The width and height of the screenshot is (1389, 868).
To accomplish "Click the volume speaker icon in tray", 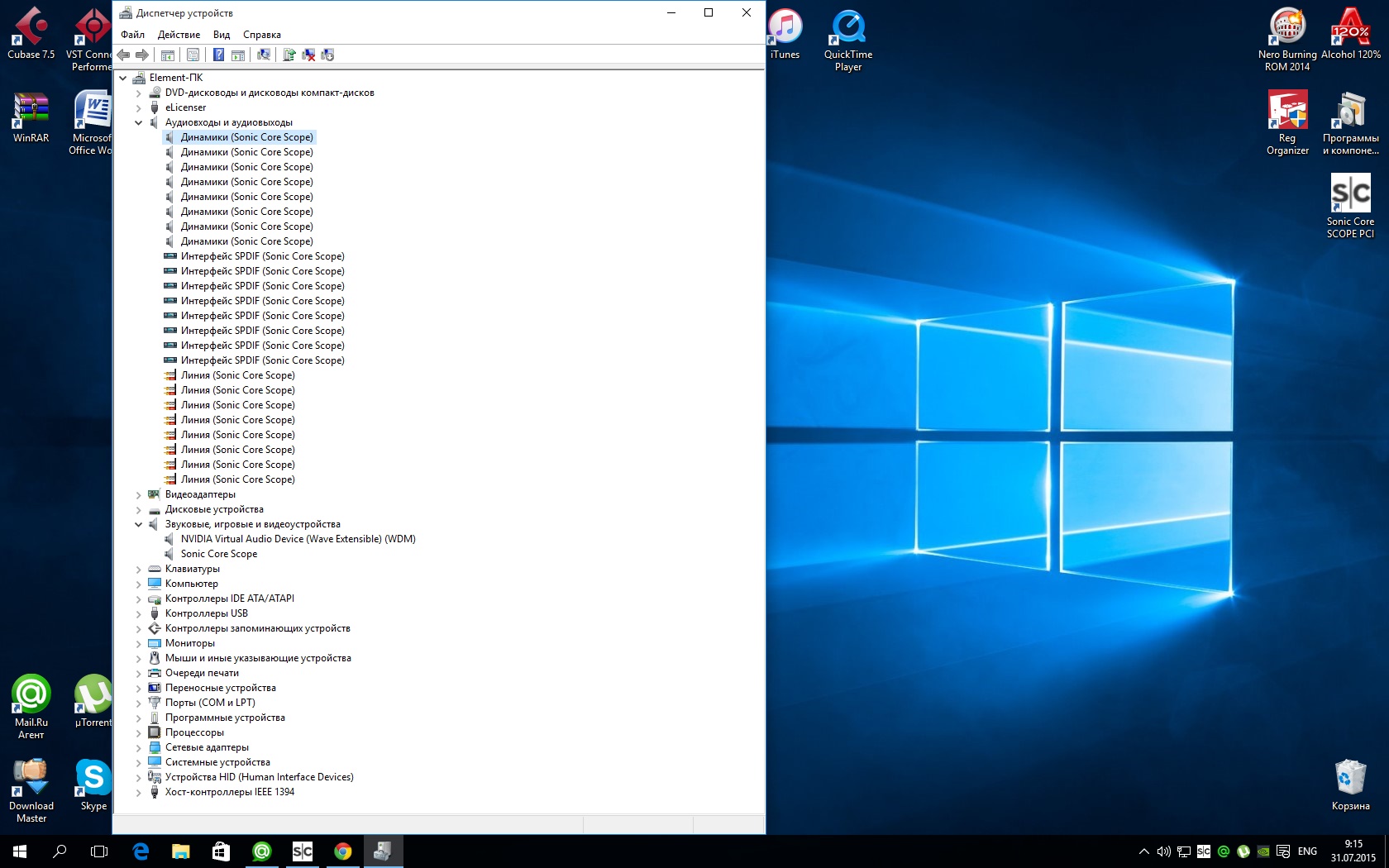I will 1163,851.
